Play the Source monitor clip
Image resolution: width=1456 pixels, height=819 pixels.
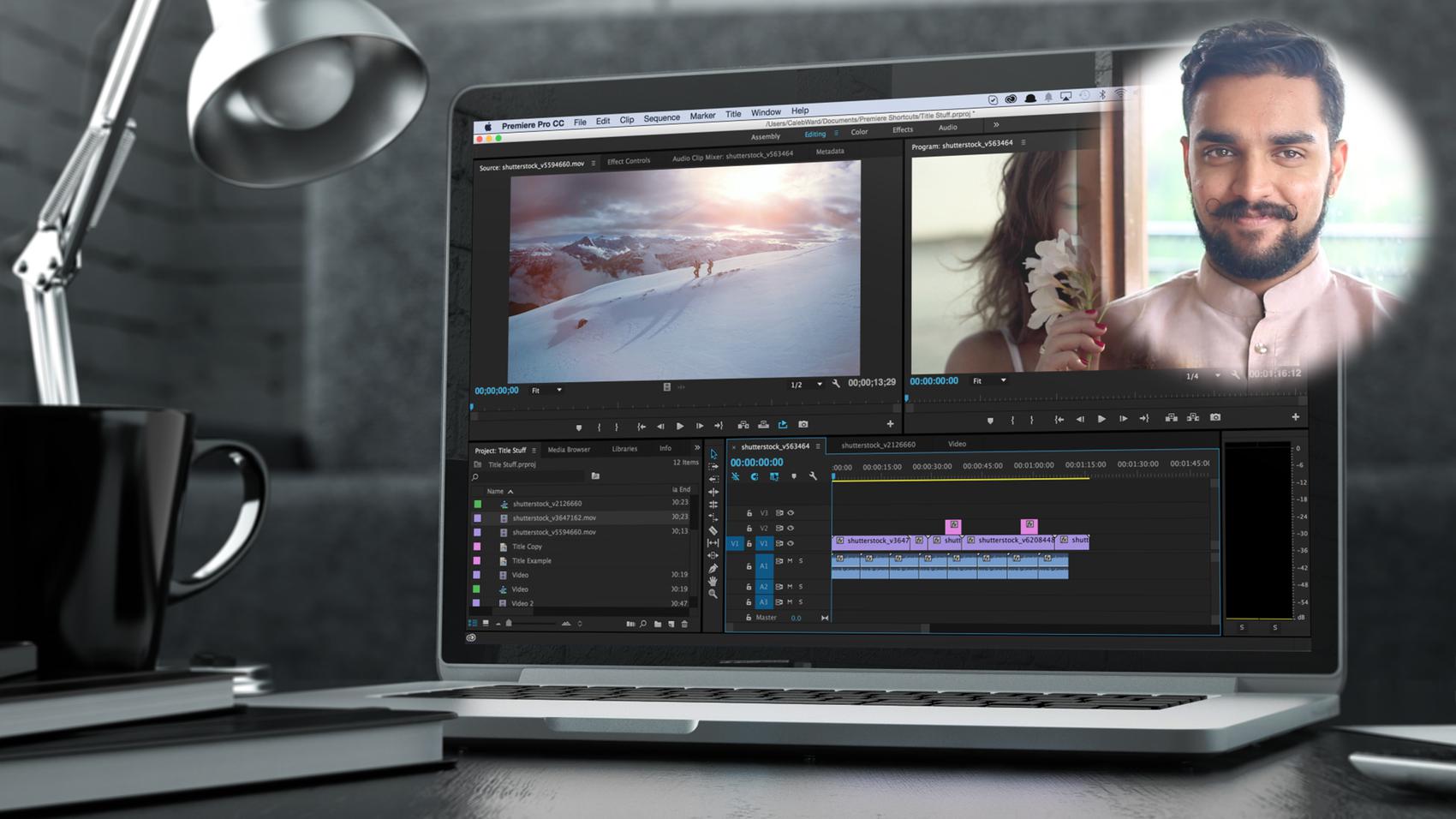coord(680,426)
